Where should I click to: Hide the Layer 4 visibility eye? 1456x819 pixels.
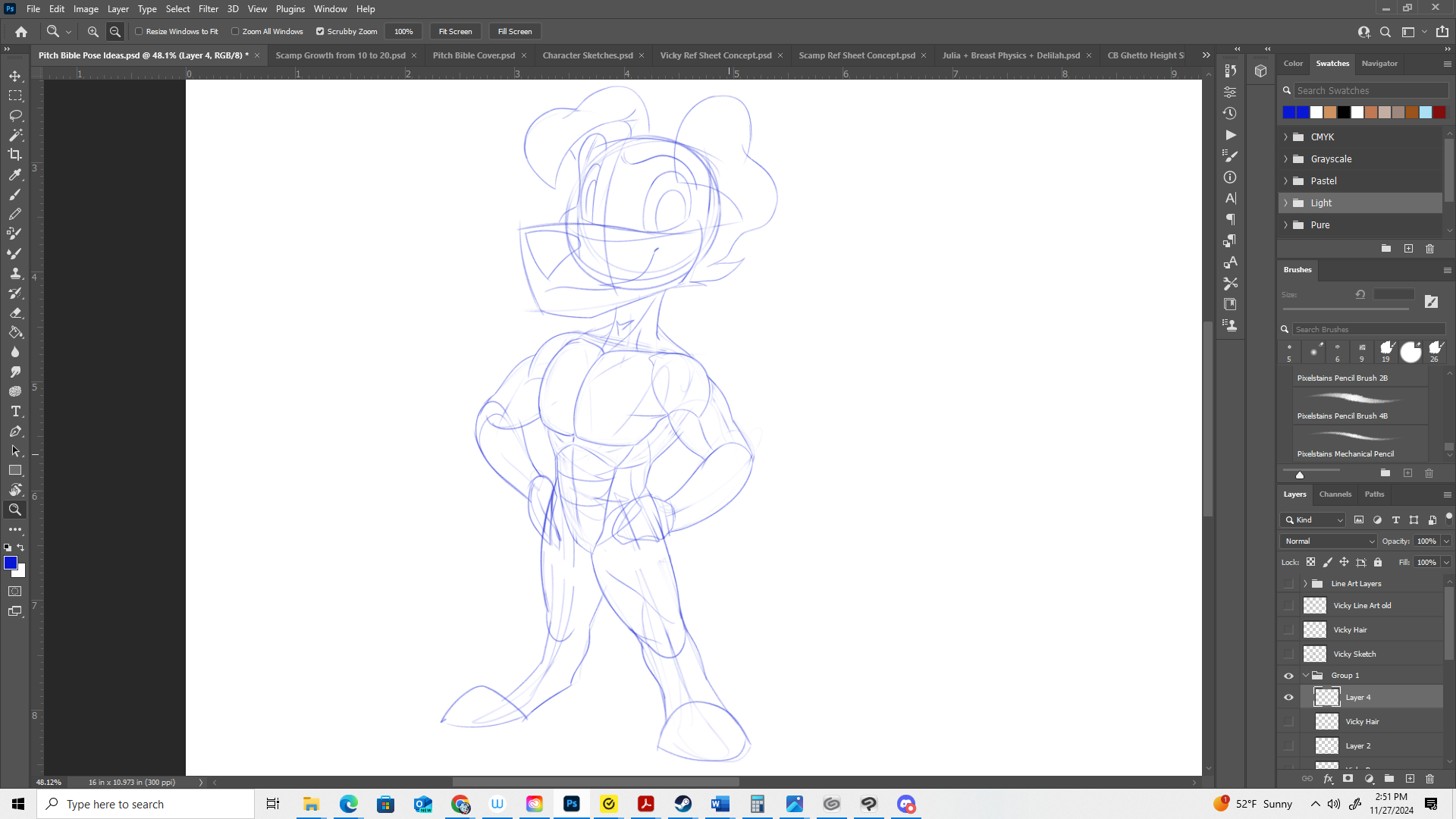coord(1288,698)
